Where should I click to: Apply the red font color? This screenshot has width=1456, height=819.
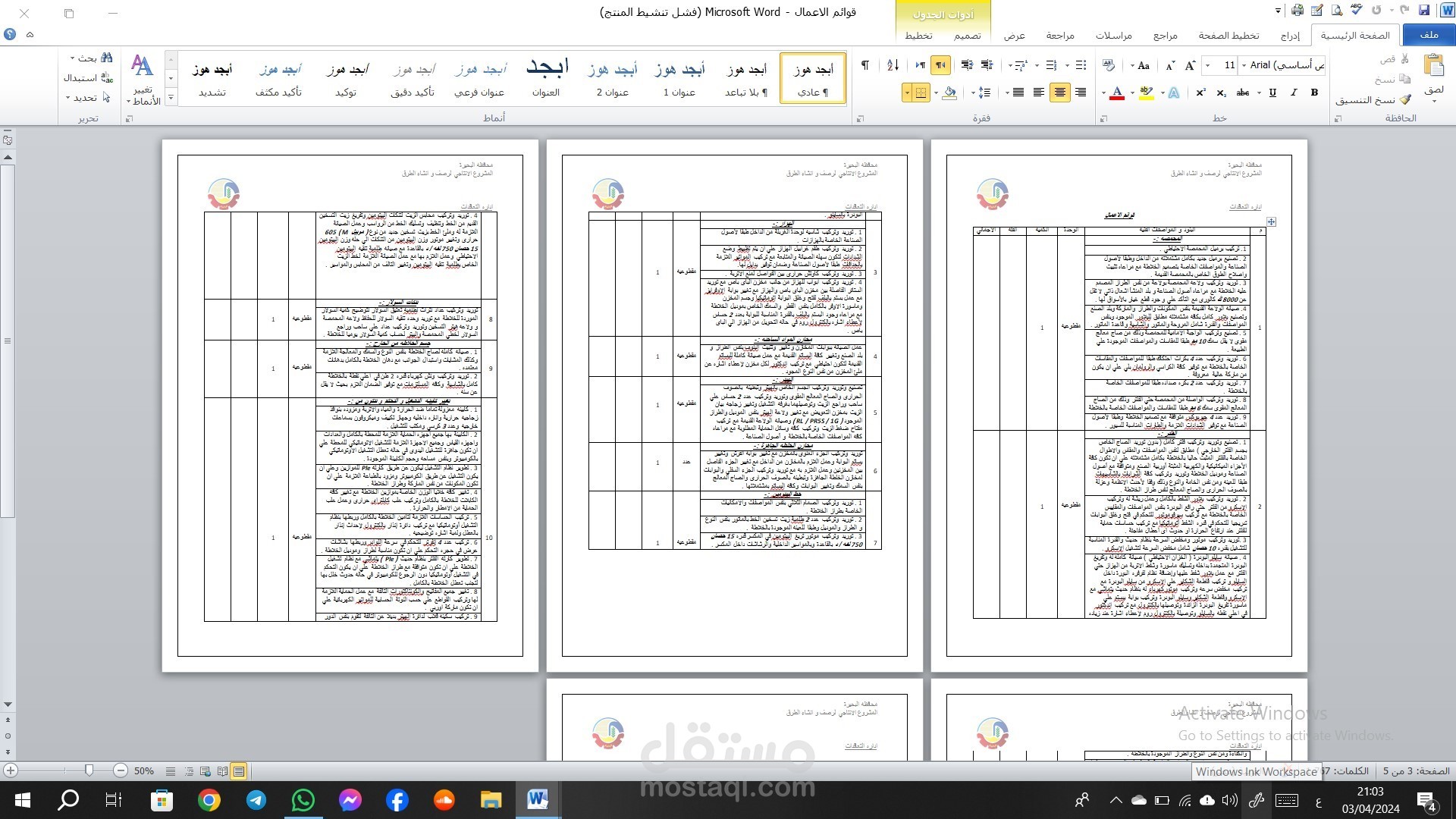click(x=1116, y=93)
